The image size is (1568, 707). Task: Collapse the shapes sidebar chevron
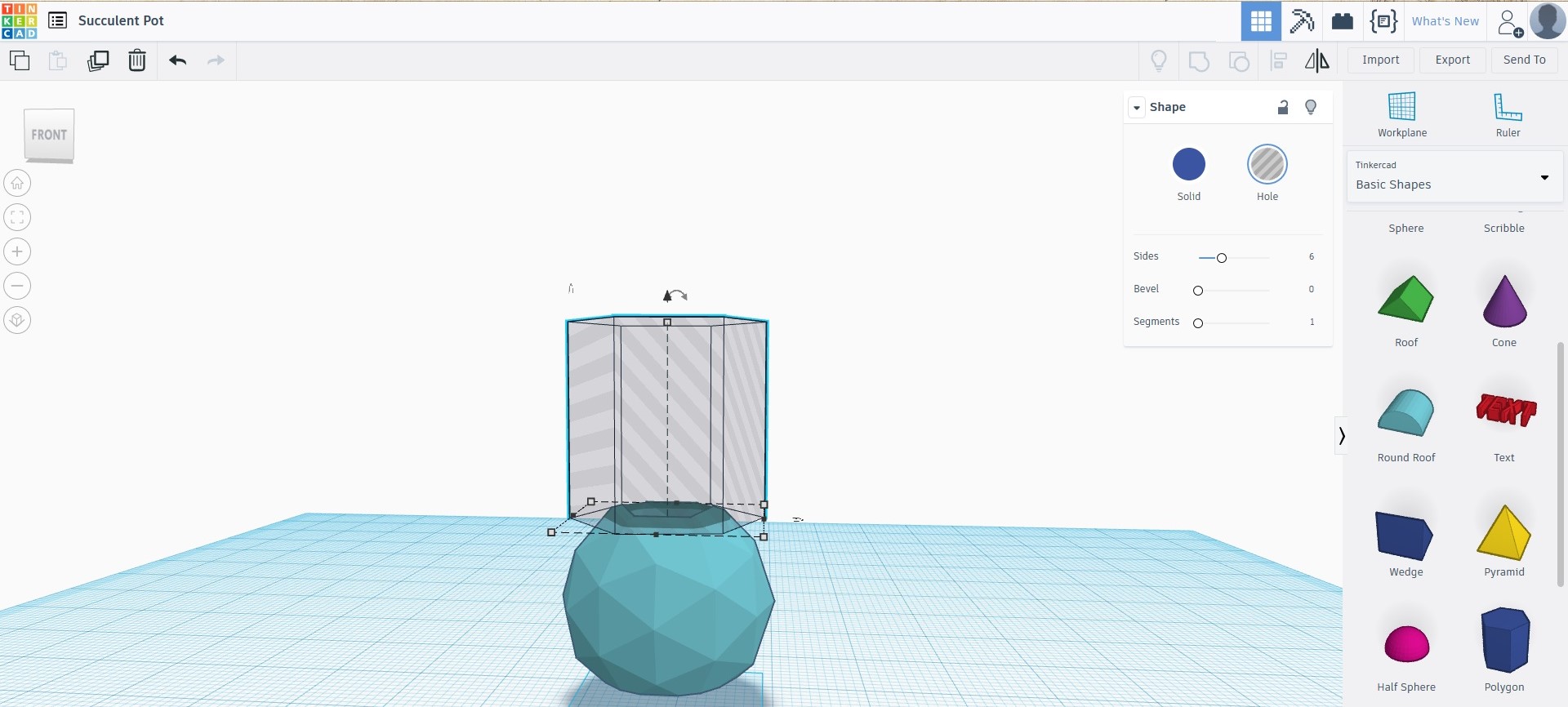pos(1341,436)
